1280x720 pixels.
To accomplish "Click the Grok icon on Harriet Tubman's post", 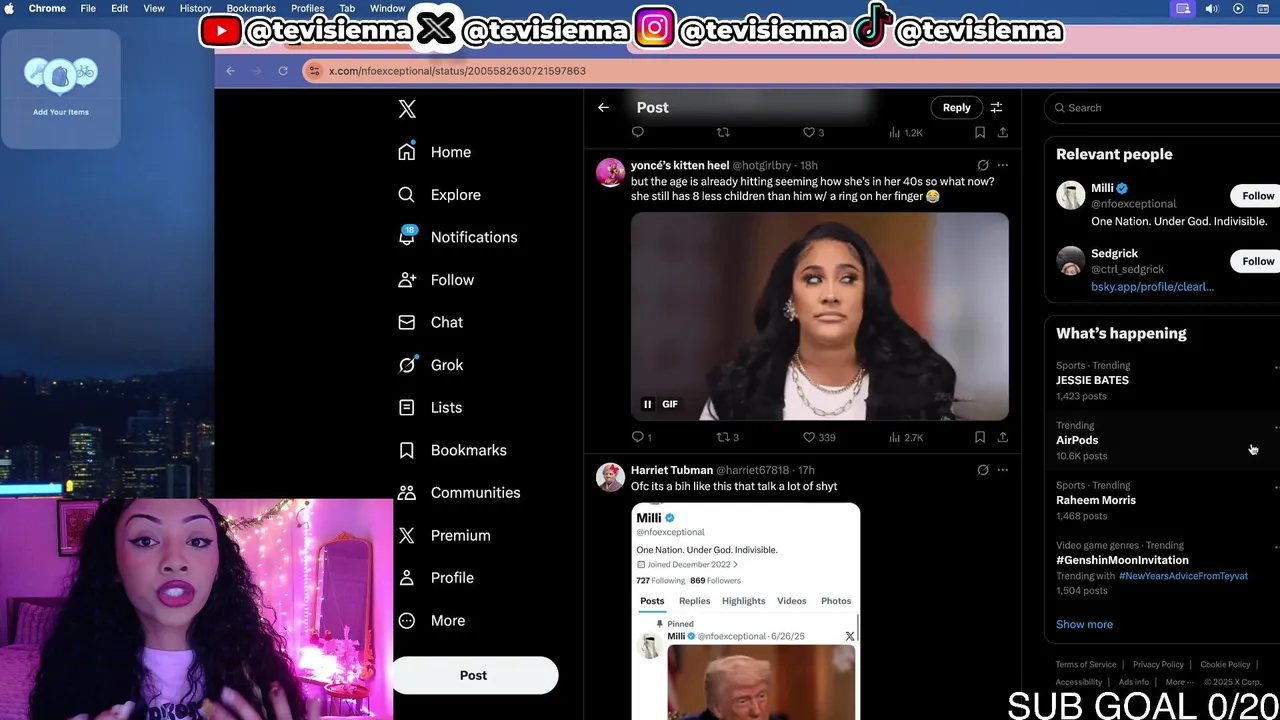I will [983, 470].
